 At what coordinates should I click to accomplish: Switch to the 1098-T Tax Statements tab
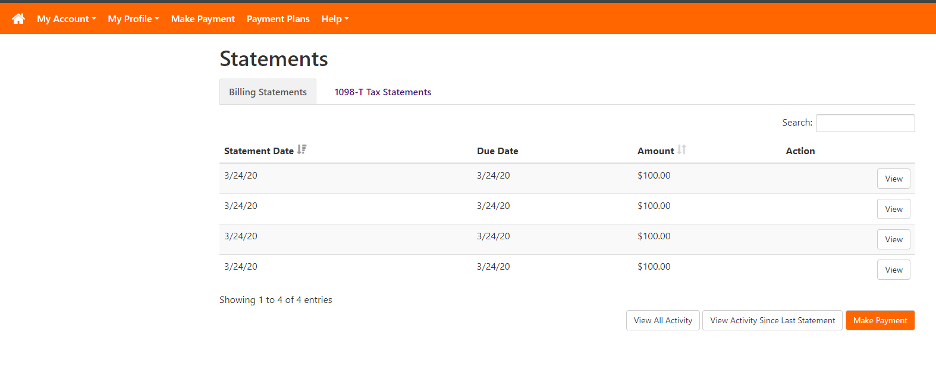[383, 92]
